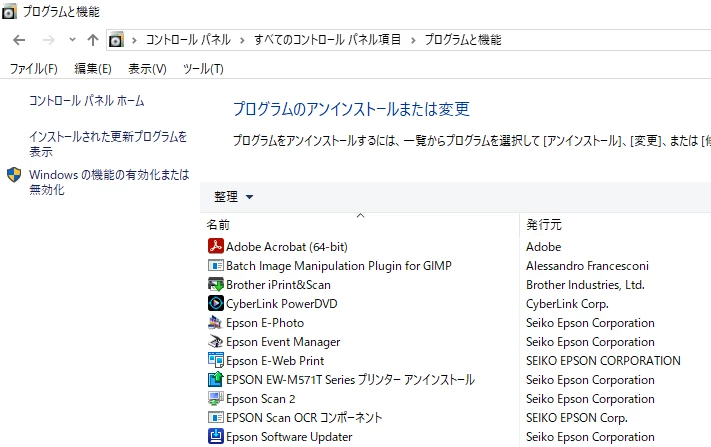Click the Epson E-Web Print icon
Image resolution: width=711 pixels, height=447 pixels.
coord(215,360)
